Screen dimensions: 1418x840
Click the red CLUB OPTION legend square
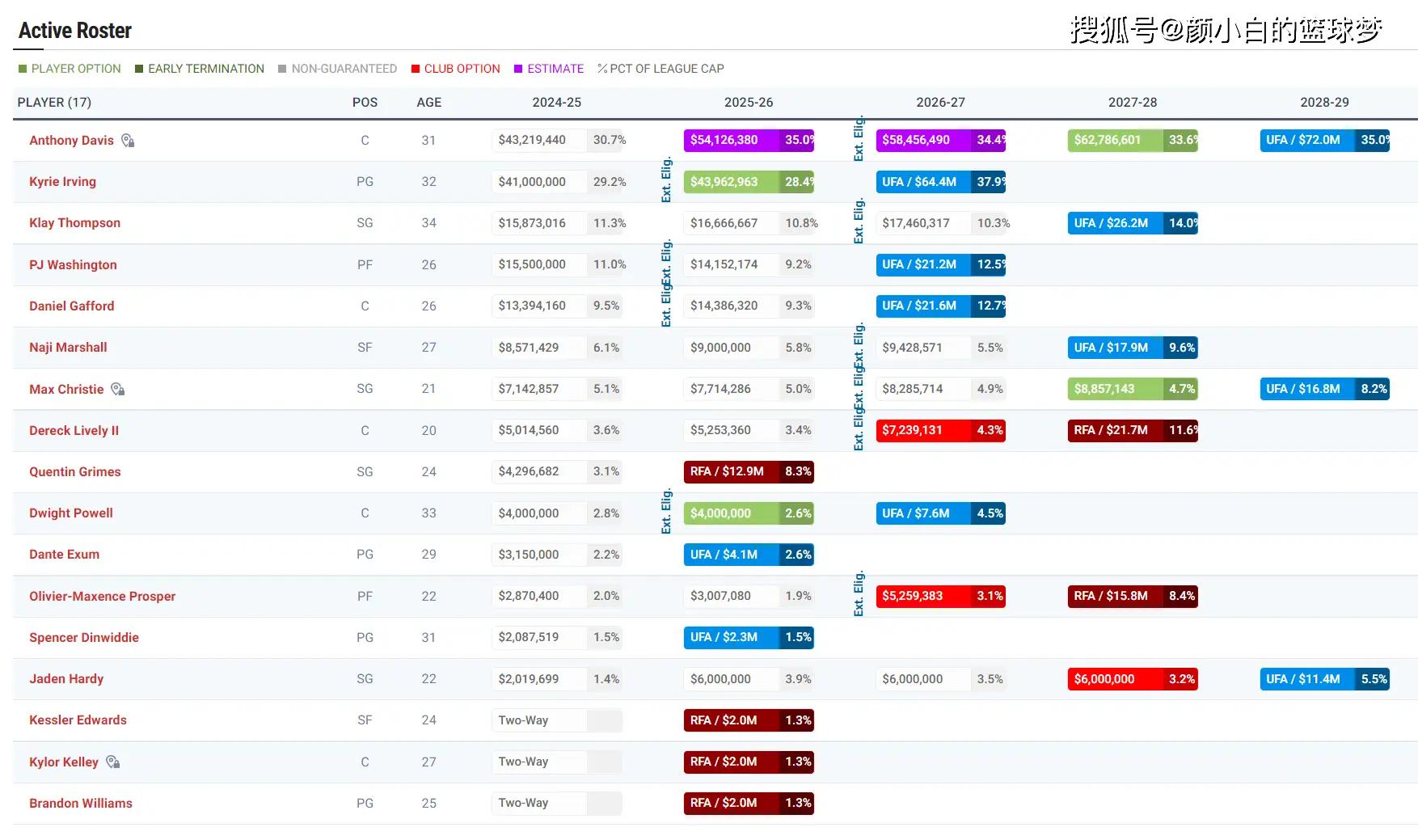[416, 69]
